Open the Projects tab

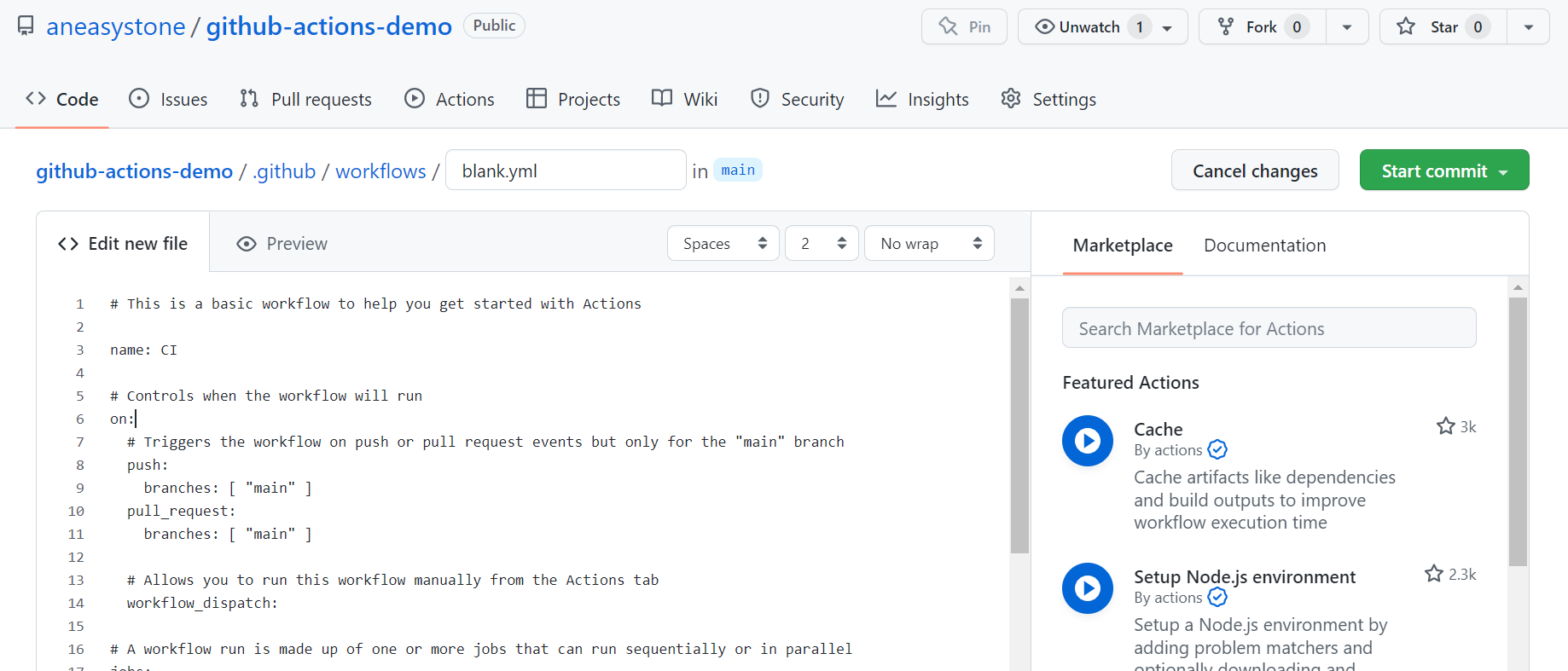point(573,99)
